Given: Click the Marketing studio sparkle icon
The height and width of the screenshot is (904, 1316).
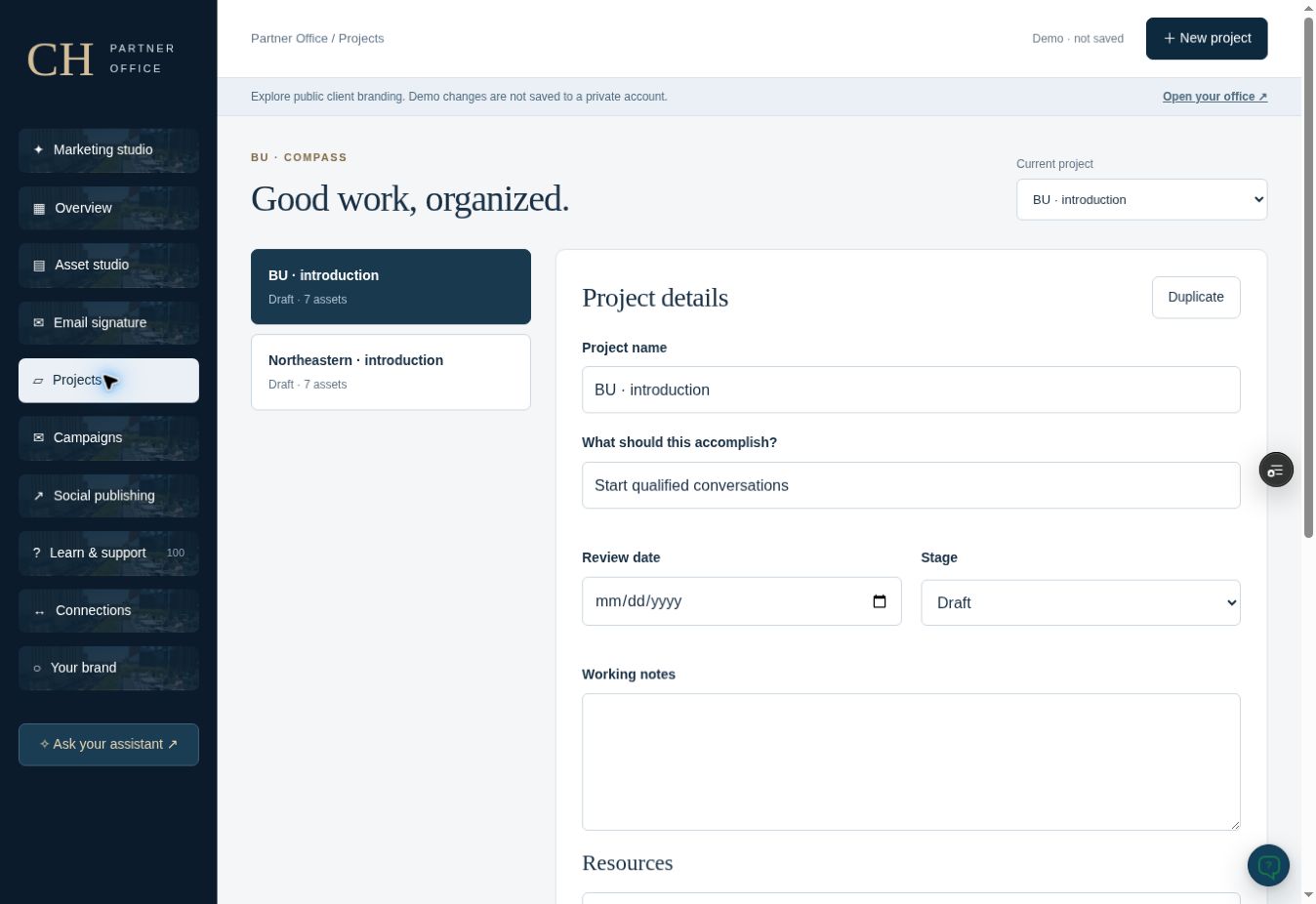Looking at the screenshot, I should coord(38,149).
